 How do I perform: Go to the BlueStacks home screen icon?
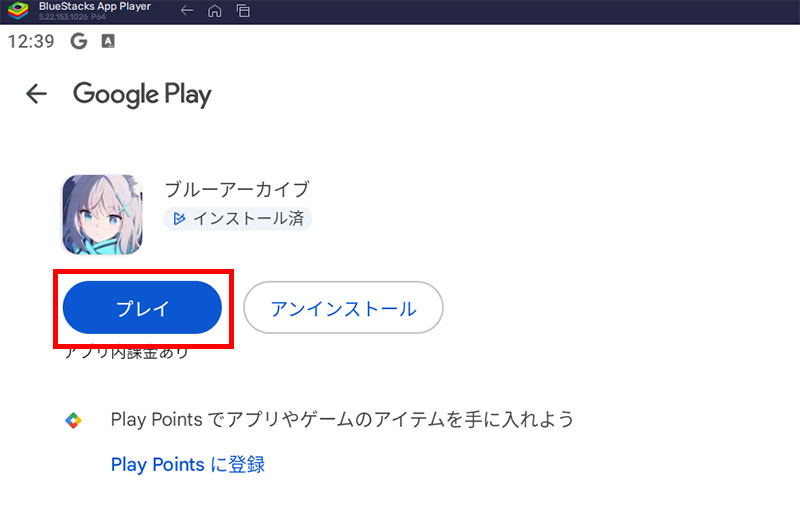(214, 12)
